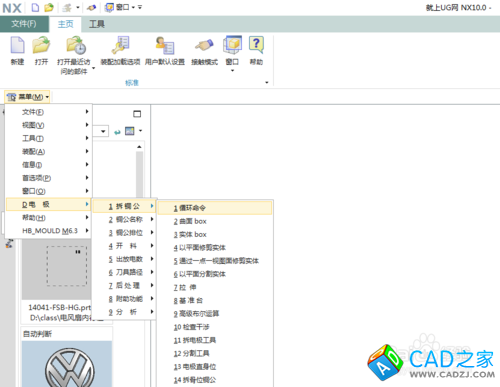
Task: Select submenu item 2 铜公名称
Action: coord(124,219)
